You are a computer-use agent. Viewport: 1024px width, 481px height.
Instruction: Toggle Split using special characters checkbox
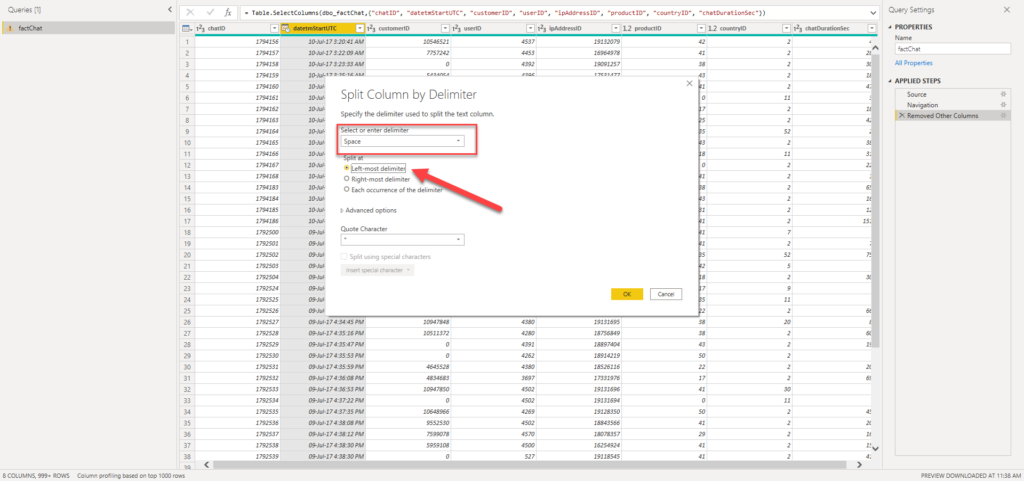click(x=344, y=256)
